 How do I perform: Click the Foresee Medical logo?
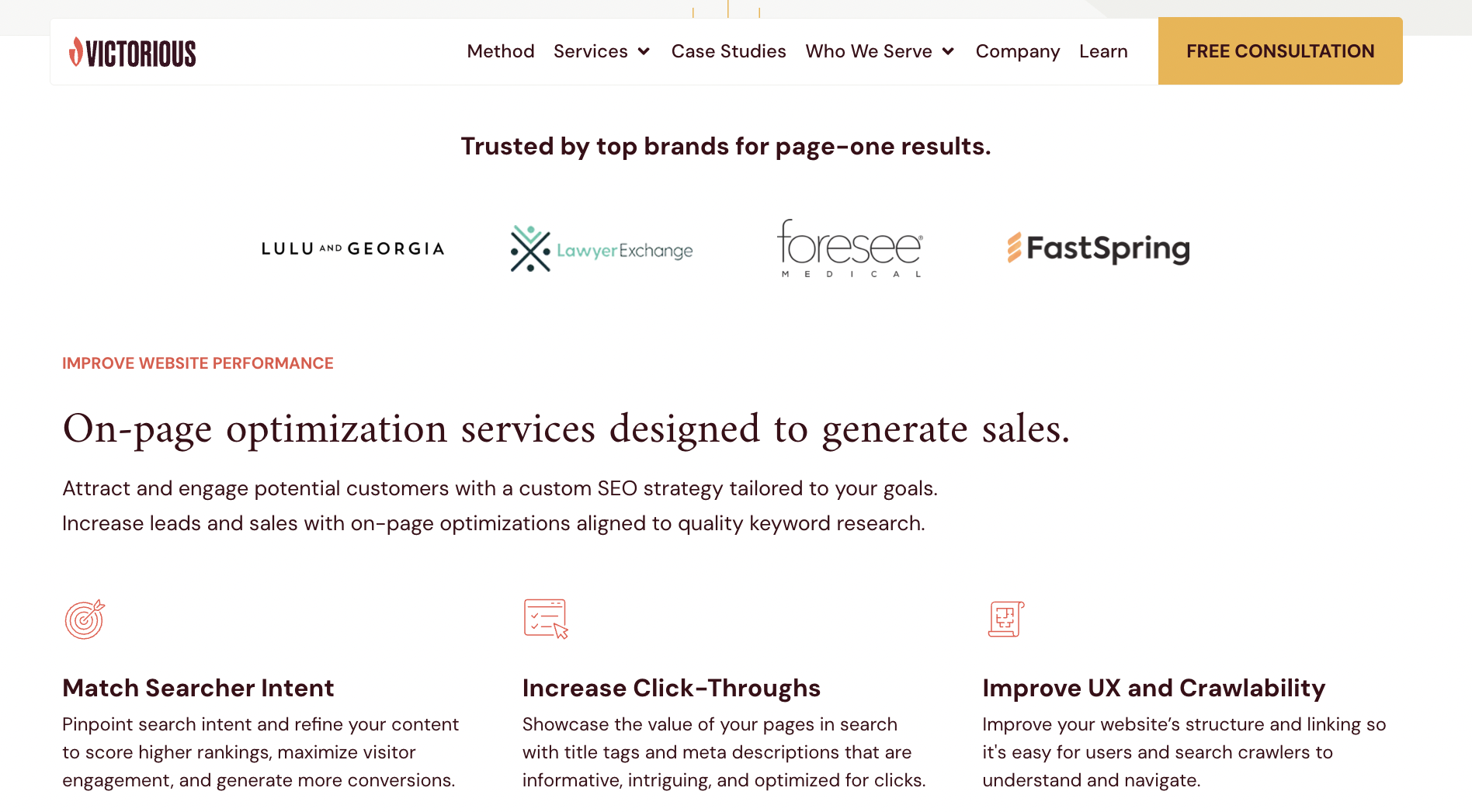click(x=850, y=248)
